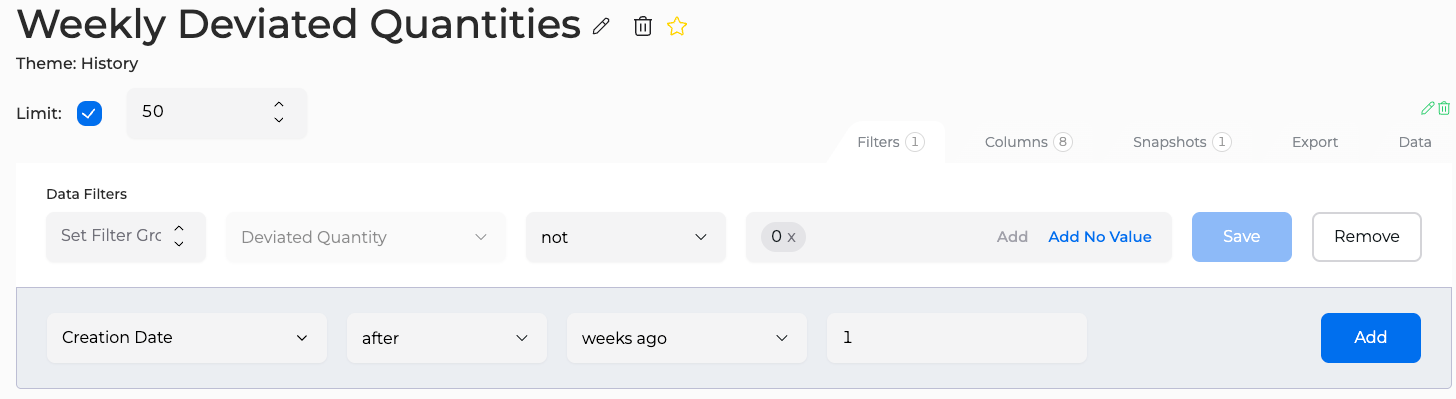Click the small green pencil edit icon
1456x399 pixels.
pos(1428,108)
